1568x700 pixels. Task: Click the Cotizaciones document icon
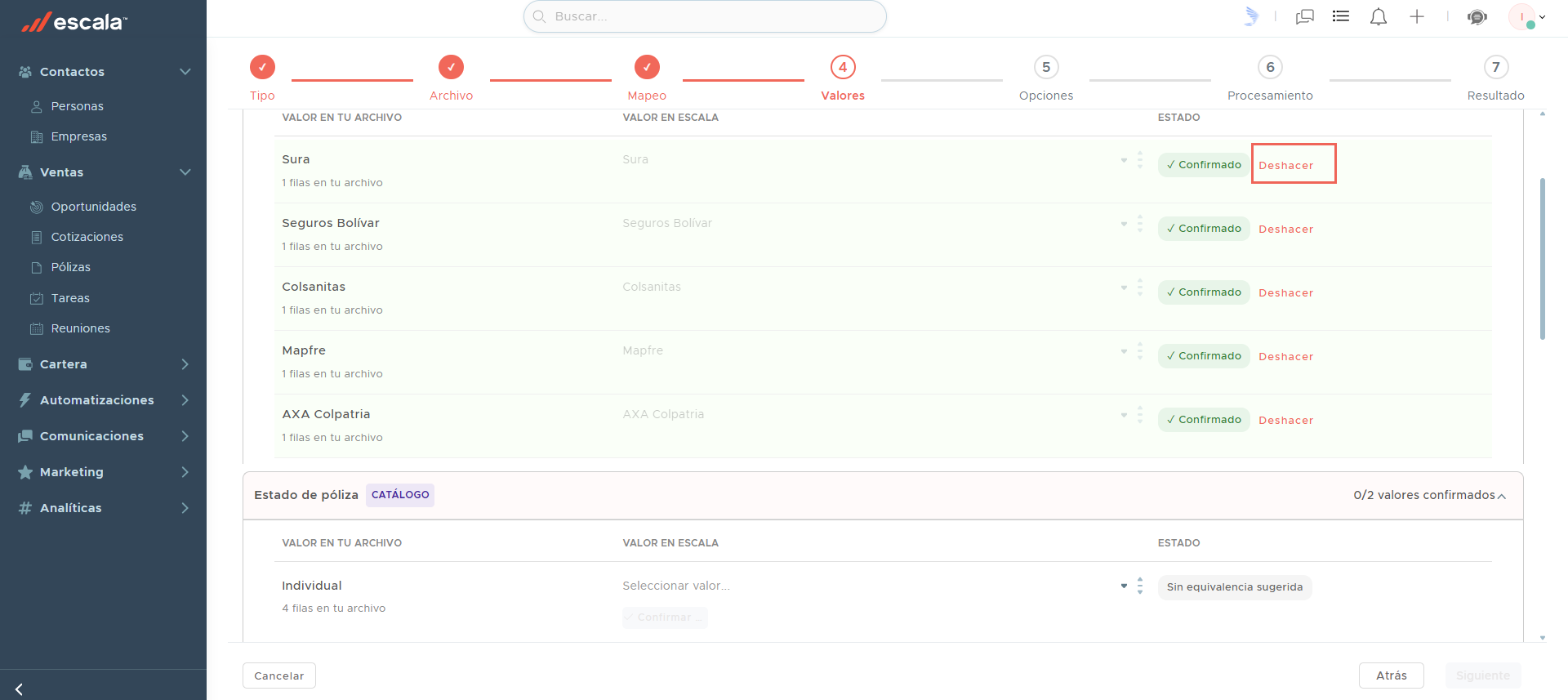[37, 237]
